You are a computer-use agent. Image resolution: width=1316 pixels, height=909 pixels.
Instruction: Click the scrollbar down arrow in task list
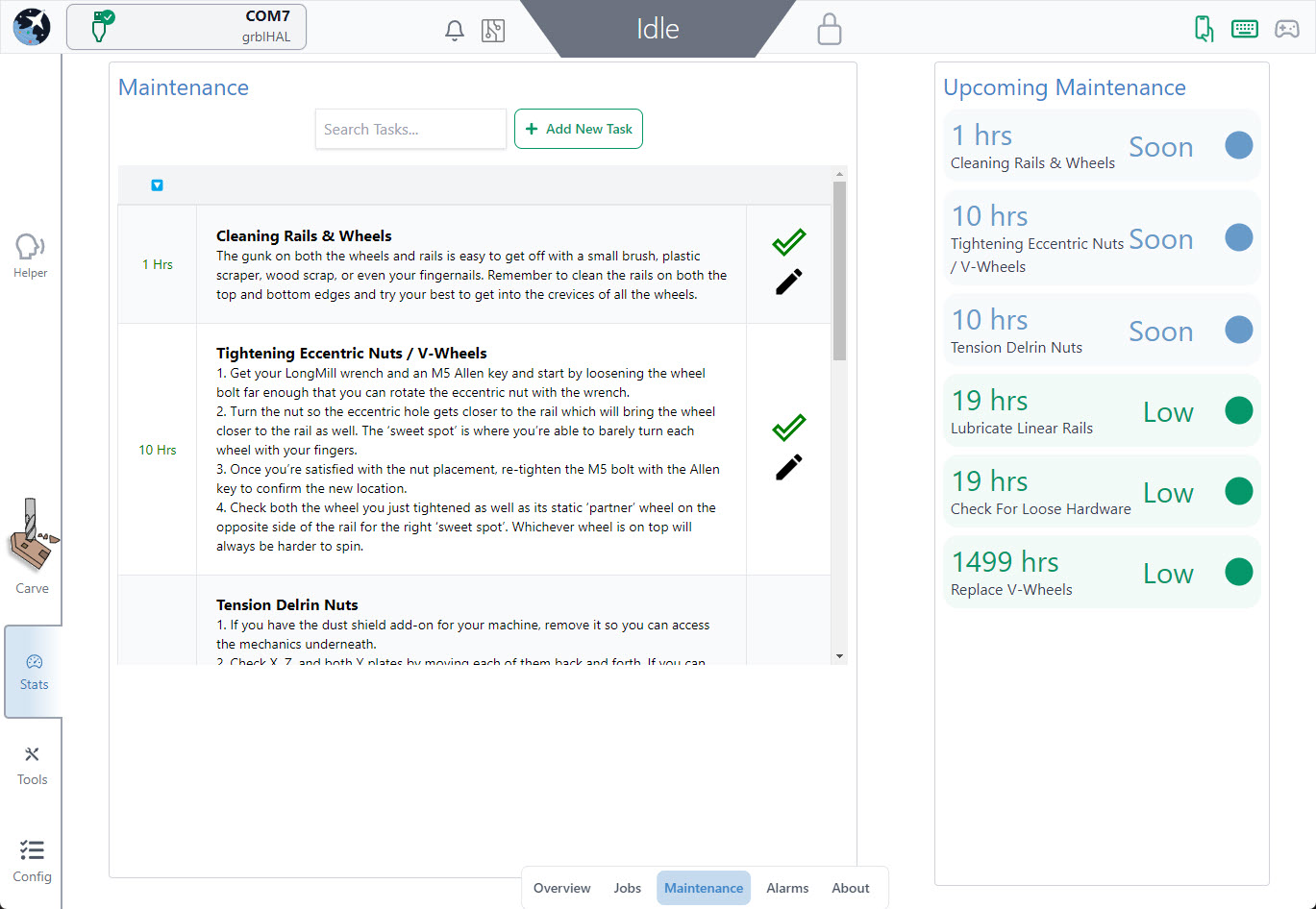[839, 656]
